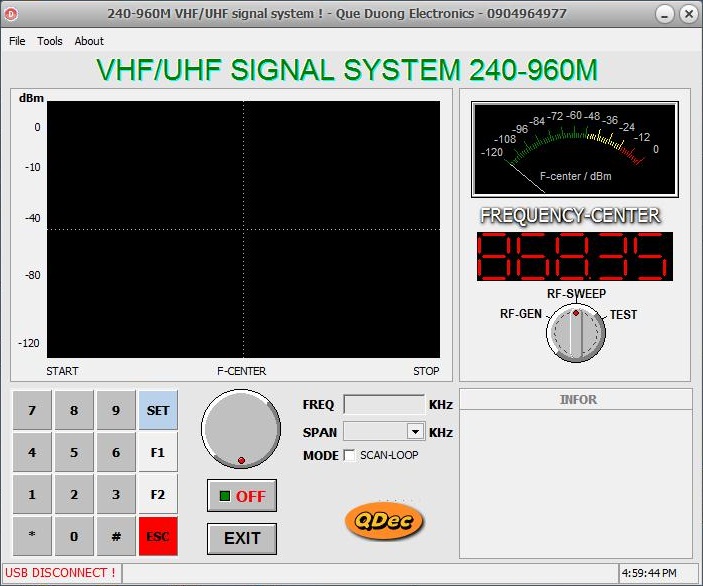Click keypad button 8

(x=74, y=410)
